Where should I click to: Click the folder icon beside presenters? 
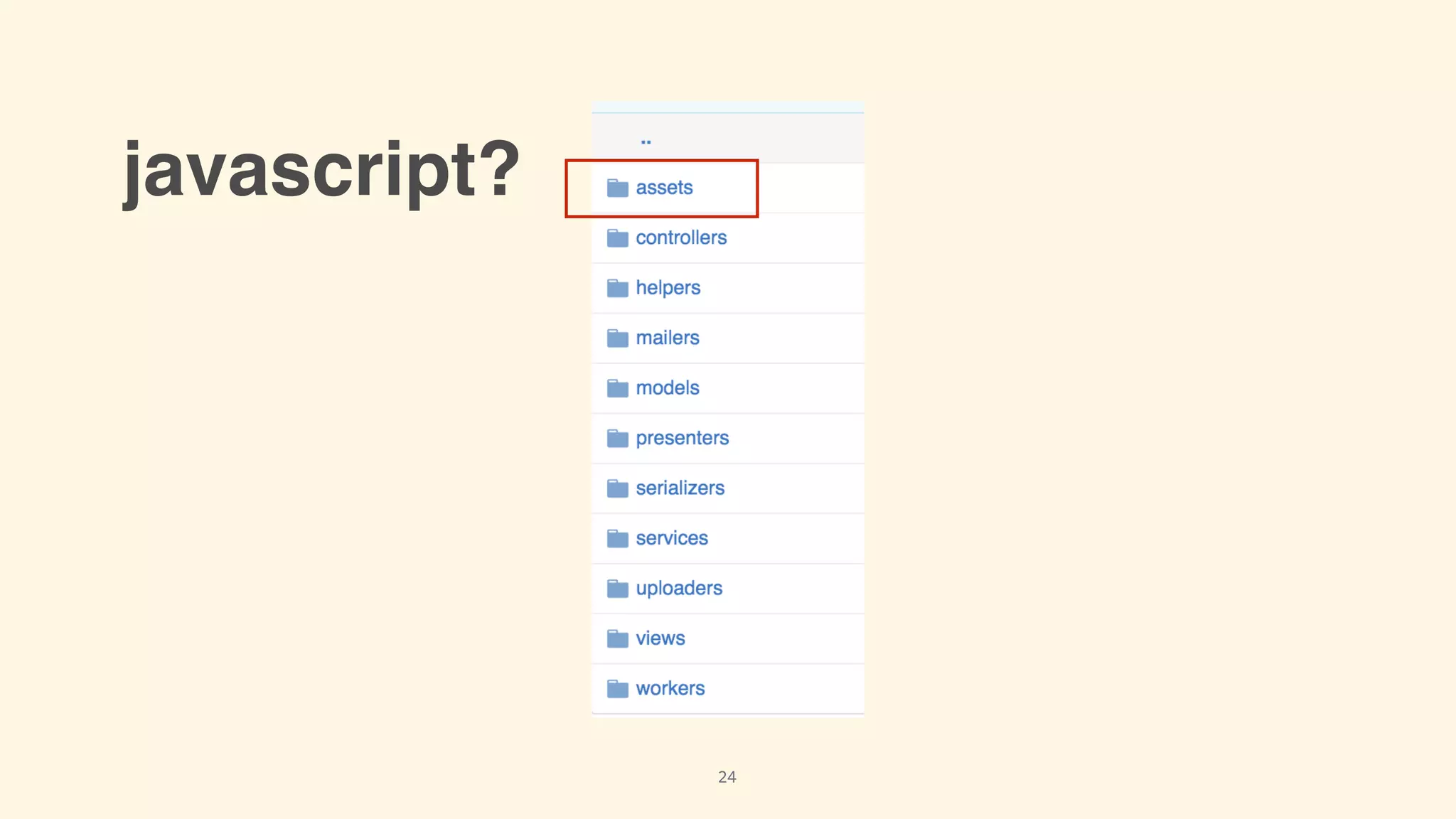[x=617, y=439]
